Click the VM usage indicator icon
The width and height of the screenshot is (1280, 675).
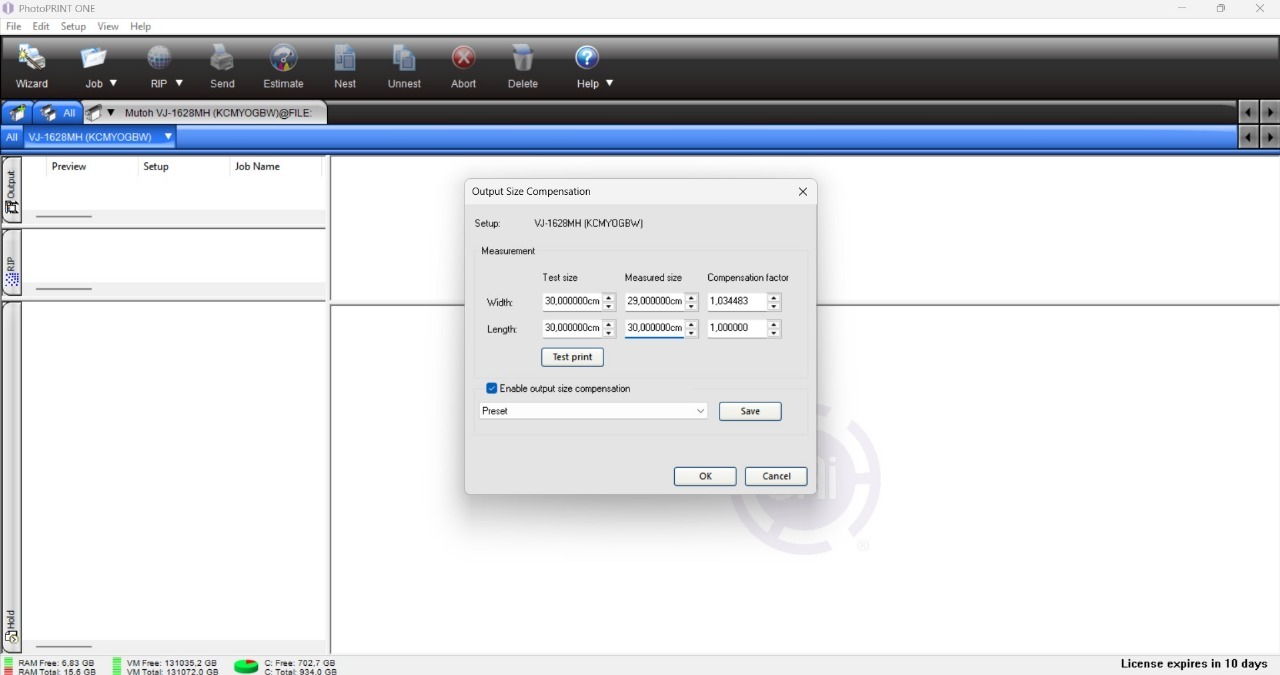117,666
